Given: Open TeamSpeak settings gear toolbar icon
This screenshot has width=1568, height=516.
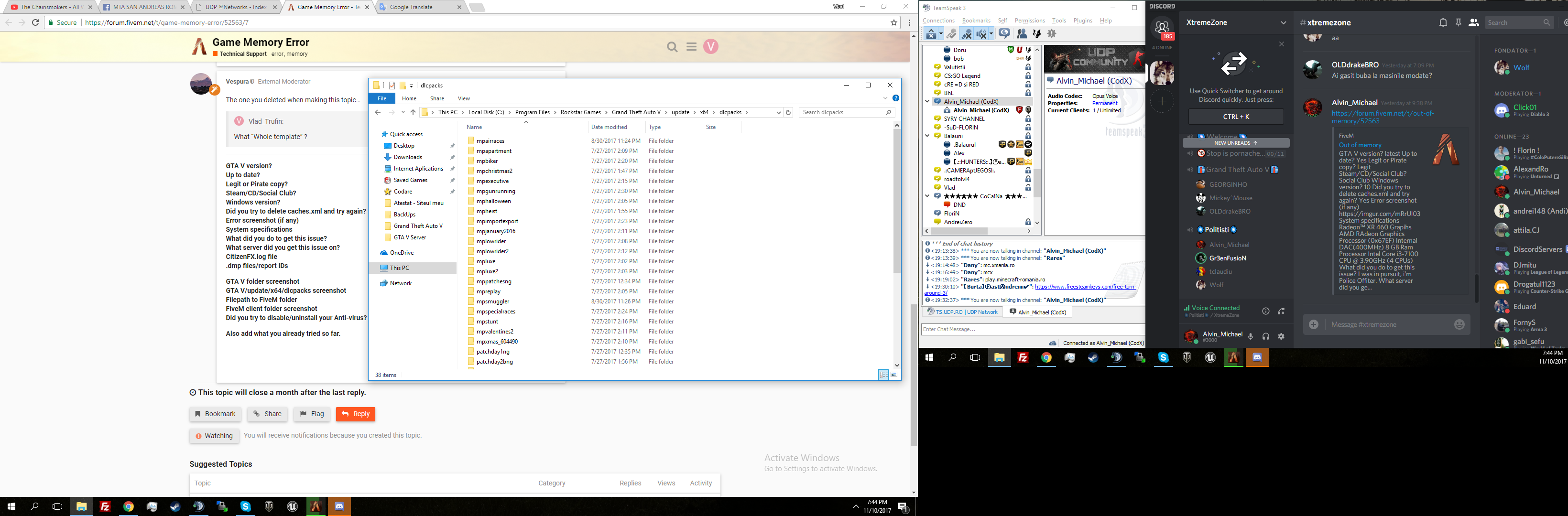Looking at the screenshot, I should (x=1052, y=34).
